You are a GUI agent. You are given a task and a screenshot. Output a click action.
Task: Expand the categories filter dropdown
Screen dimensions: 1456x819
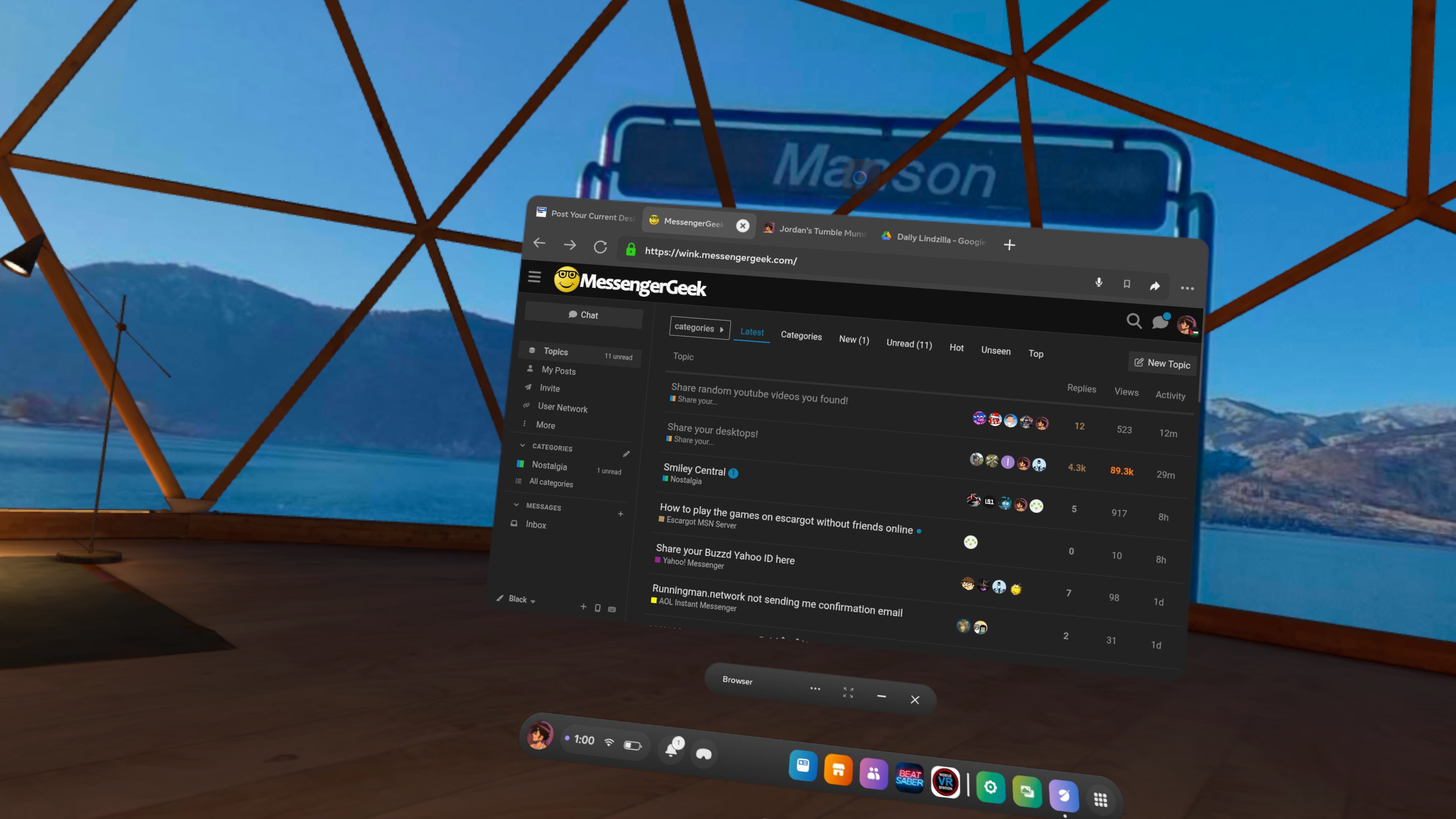pos(700,328)
